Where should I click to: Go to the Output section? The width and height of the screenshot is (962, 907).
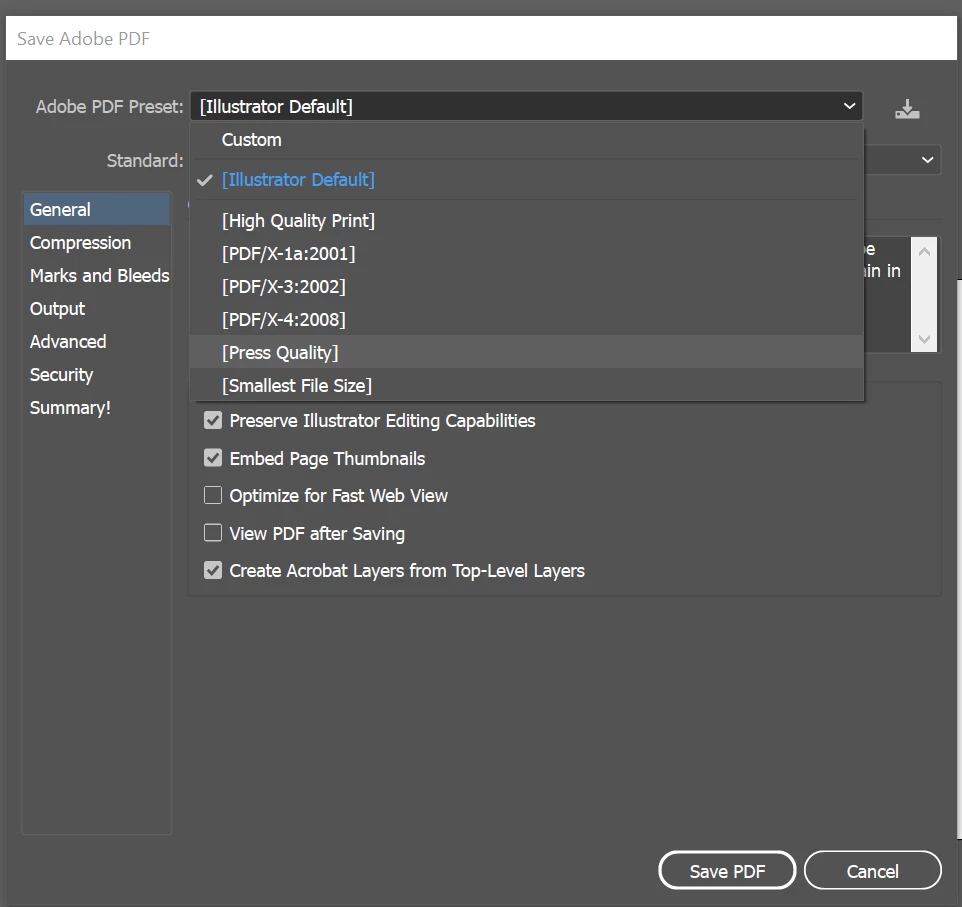97,309
